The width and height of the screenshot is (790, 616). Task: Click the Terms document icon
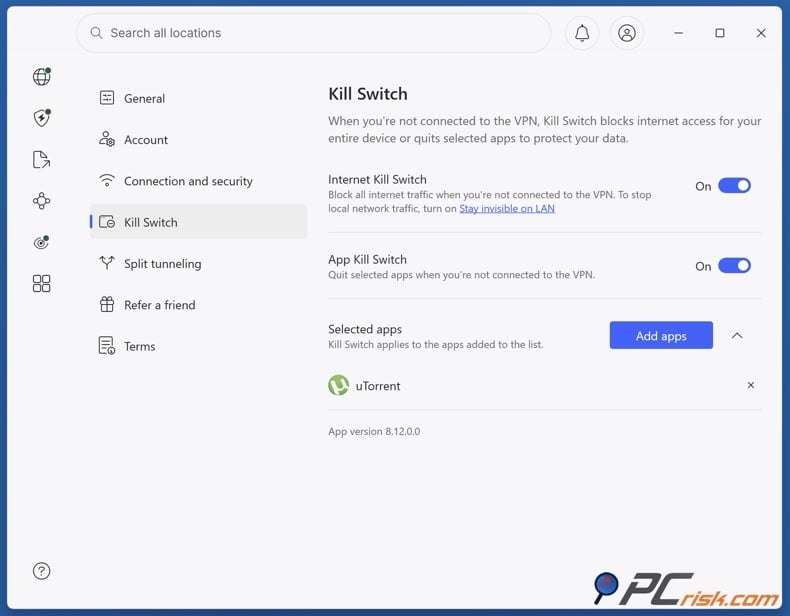(107, 346)
